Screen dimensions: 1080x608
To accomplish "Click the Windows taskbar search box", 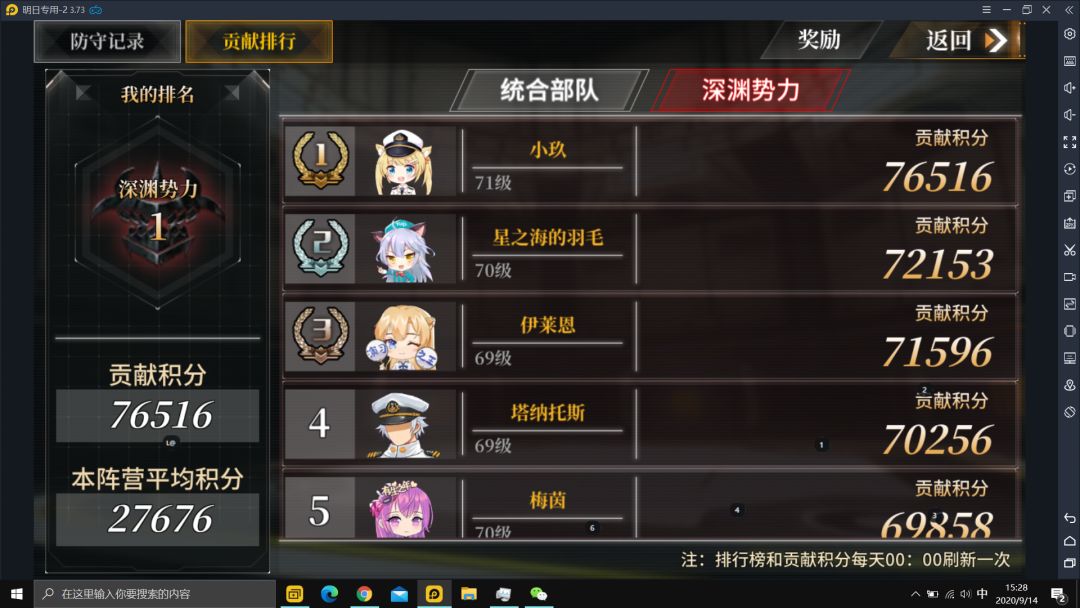I will pyautogui.click(x=155, y=594).
